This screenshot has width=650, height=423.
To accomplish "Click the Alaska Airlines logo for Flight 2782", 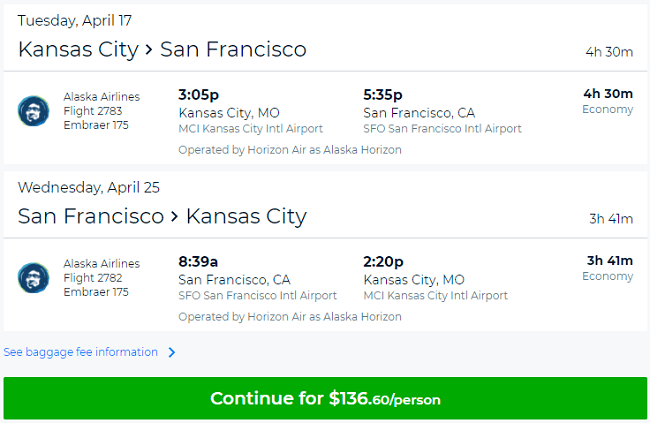I will click(33, 278).
